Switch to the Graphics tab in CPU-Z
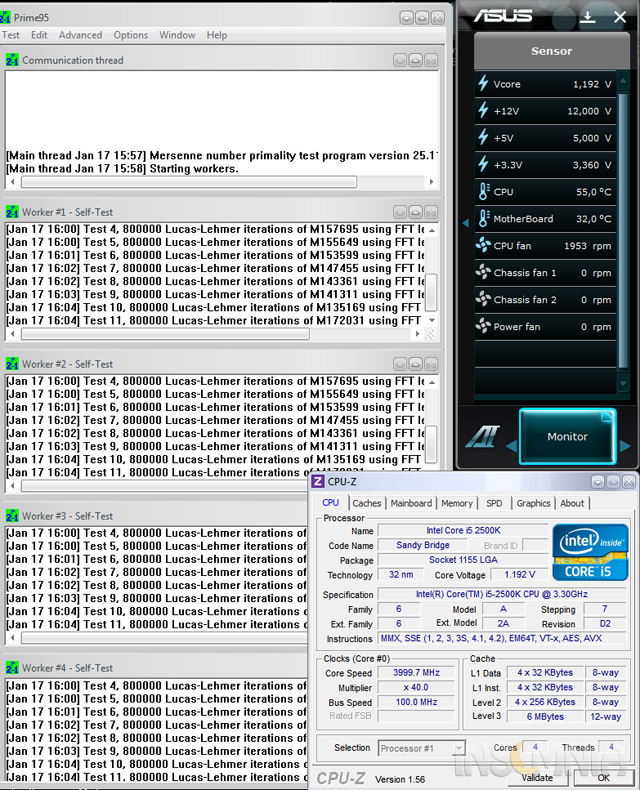The height and width of the screenshot is (790, 640). 533,503
